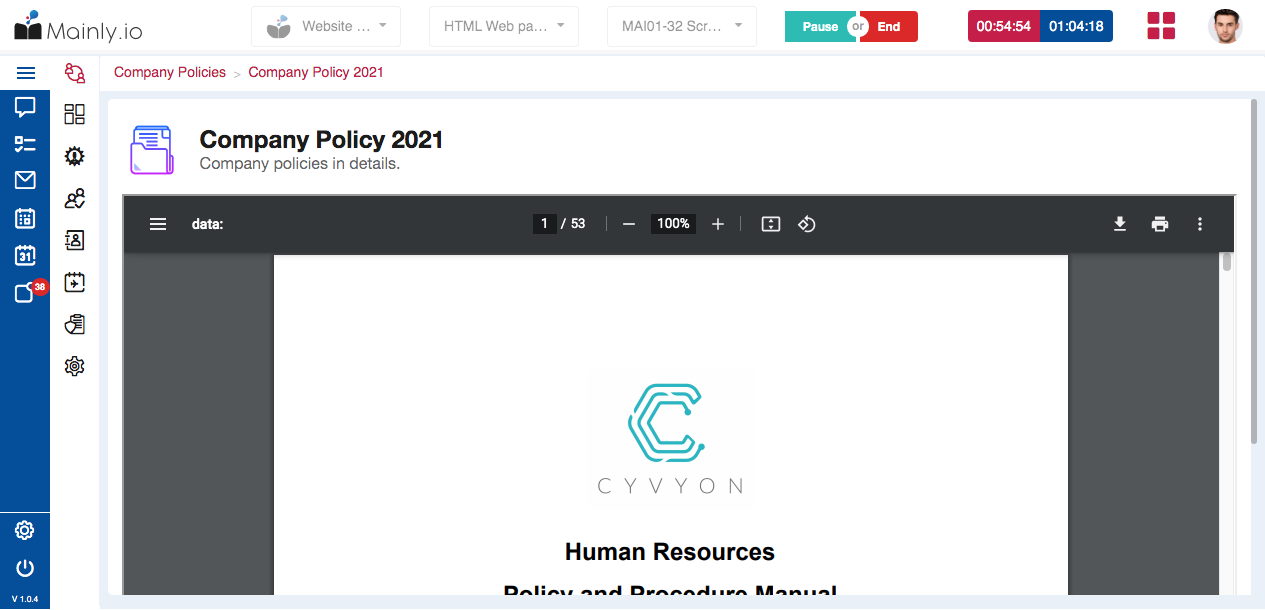The width and height of the screenshot is (1265, 610).
Task: Open the team members check icon
Action: 74,198
